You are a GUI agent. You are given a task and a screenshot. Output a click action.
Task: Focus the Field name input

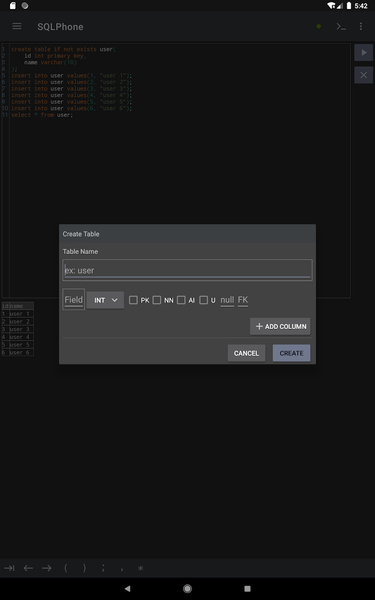pyautogui.click(x=73, y=300)
